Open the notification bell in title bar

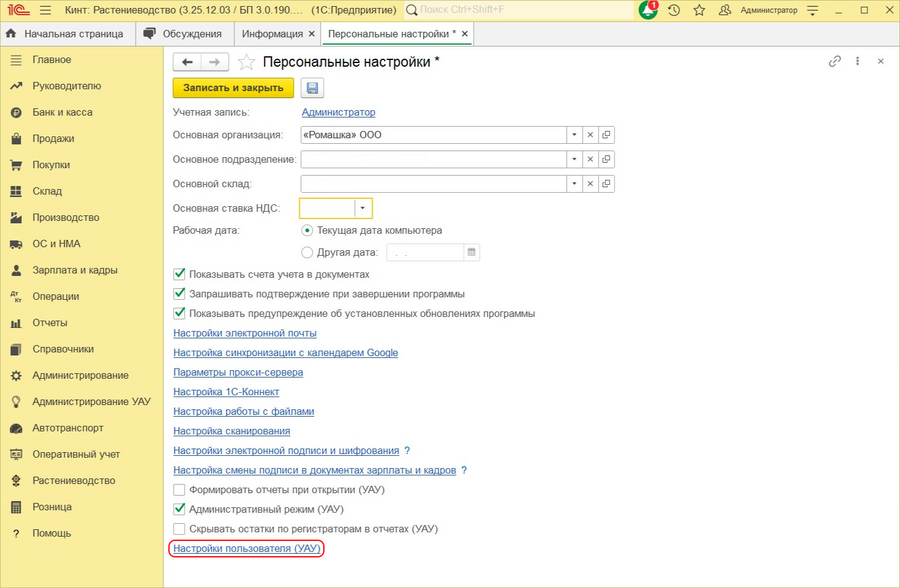tap(648, 10)
